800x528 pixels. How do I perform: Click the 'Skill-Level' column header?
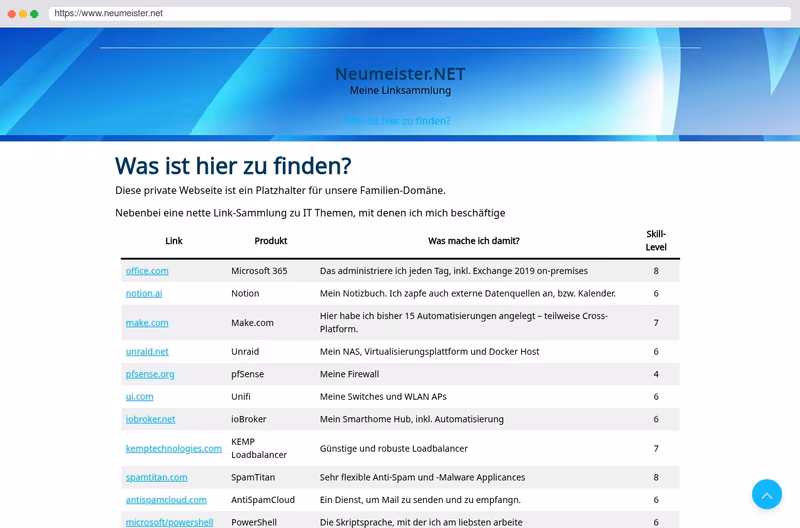coord(656,240)
